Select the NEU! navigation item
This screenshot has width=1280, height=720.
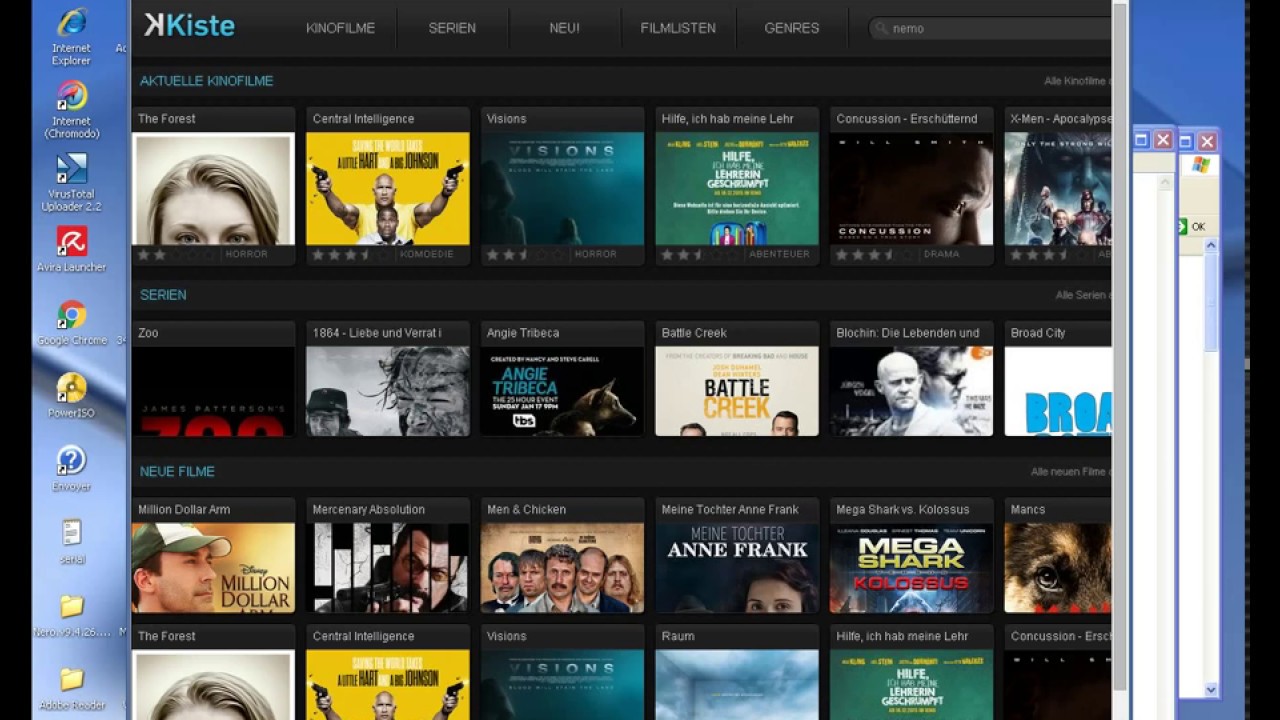[x=564, y=28]
